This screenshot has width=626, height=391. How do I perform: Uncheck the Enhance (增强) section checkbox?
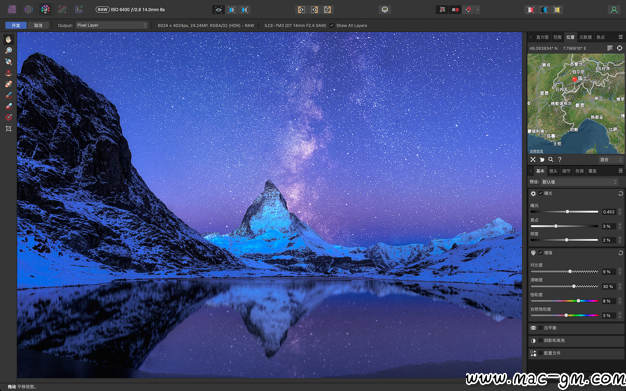point(541,253)
